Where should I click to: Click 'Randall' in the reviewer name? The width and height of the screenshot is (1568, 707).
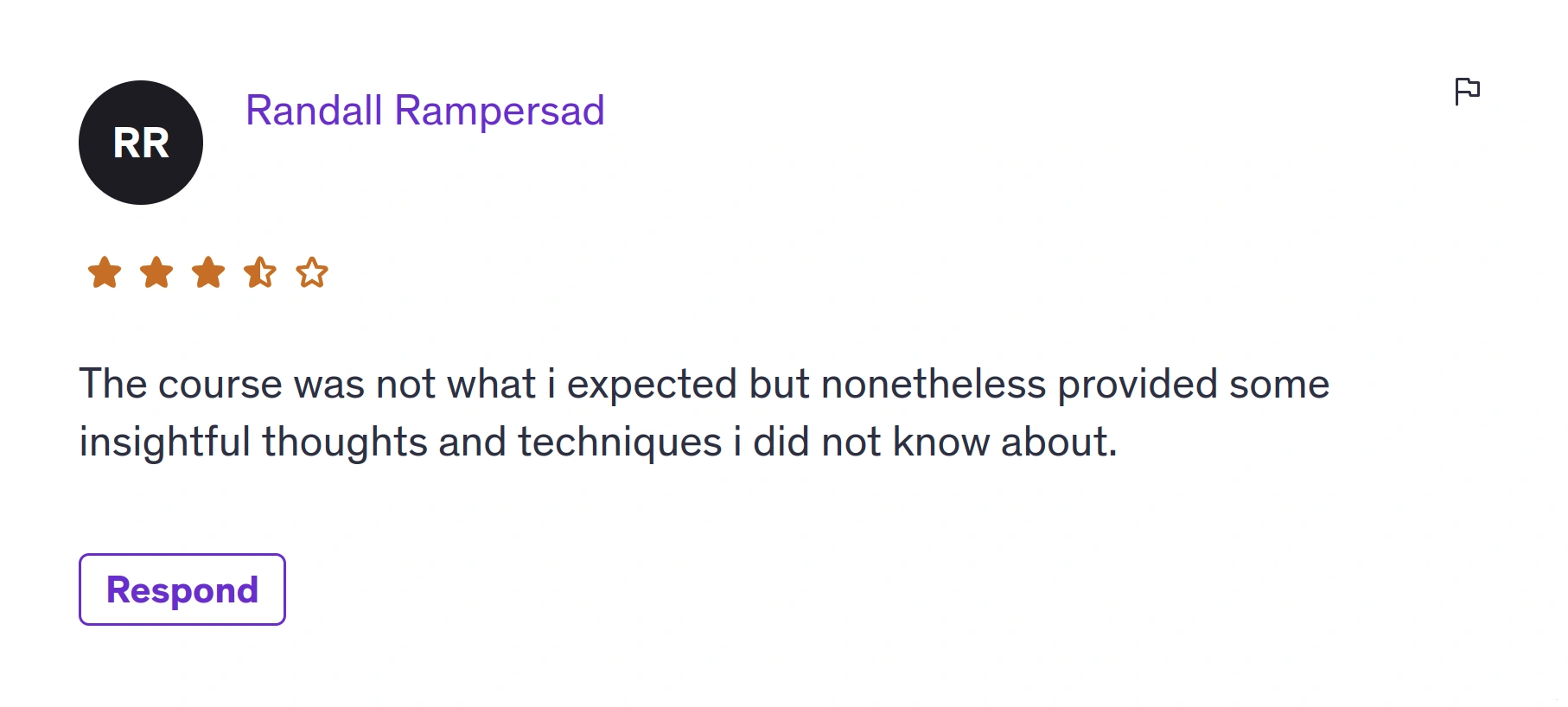point(314,111)
